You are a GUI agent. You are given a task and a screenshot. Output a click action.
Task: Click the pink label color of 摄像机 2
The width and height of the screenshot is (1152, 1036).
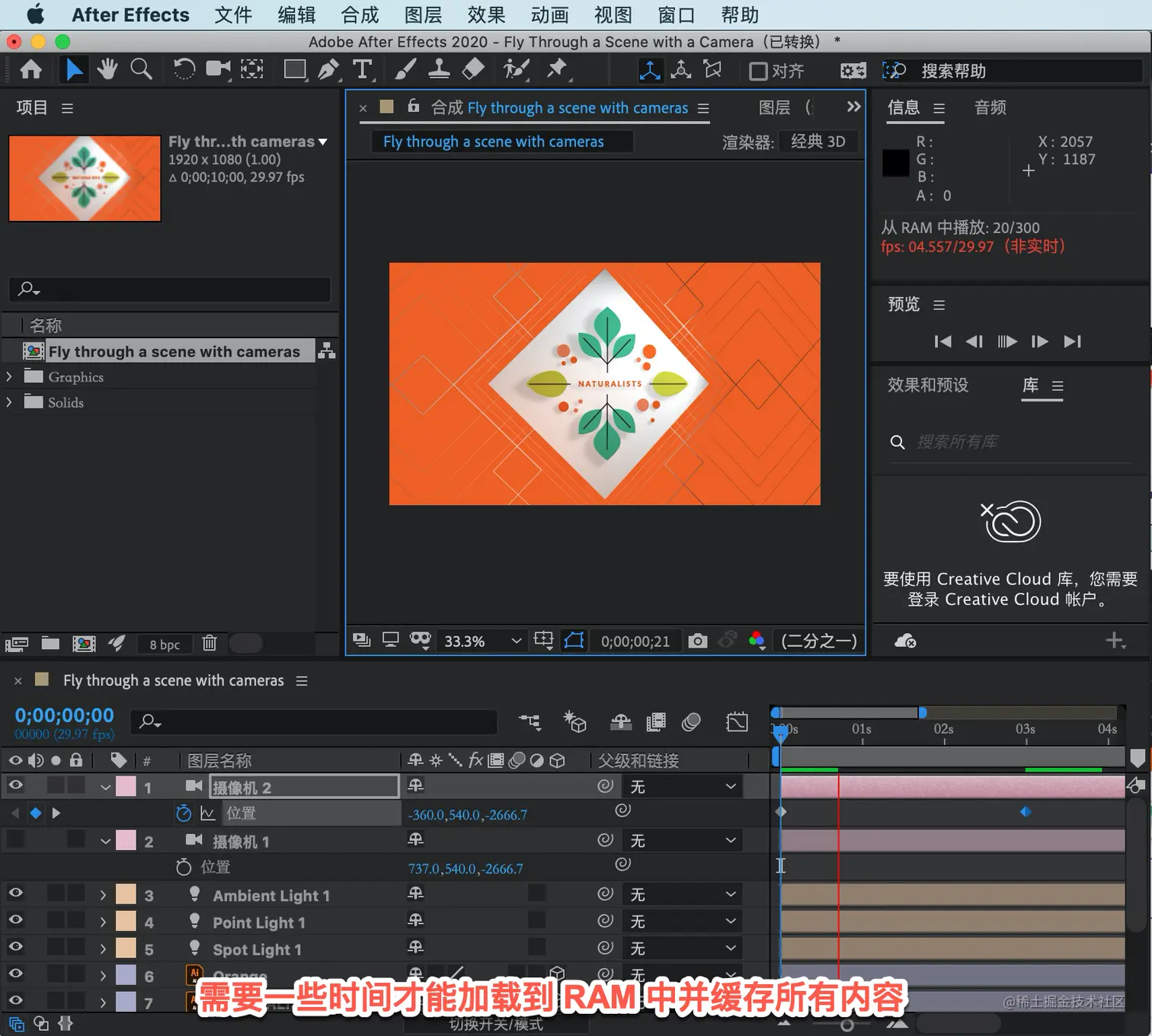pos(126,787)
